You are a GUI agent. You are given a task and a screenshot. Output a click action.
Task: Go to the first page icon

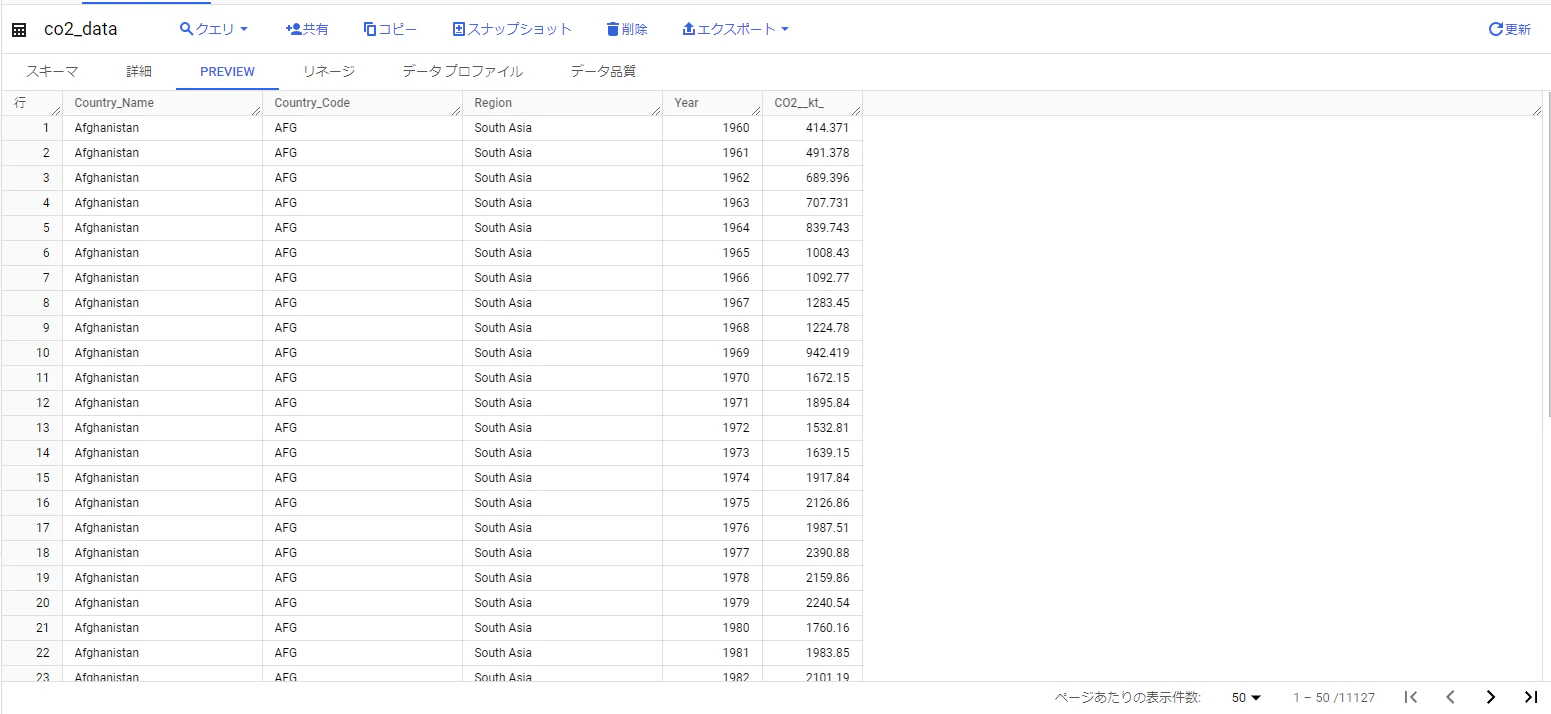point(1411,697)
